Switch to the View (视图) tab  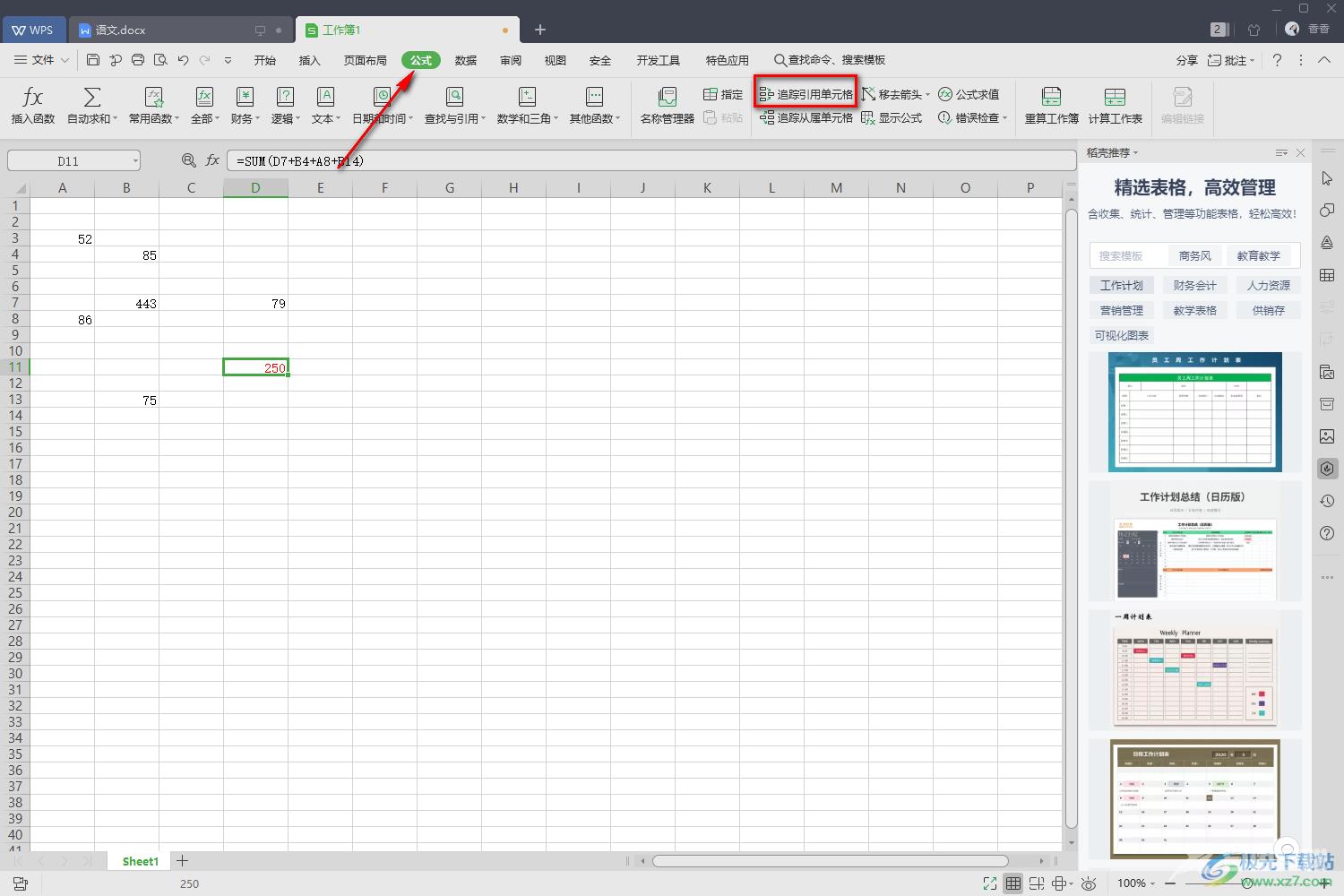pos(556,60)
